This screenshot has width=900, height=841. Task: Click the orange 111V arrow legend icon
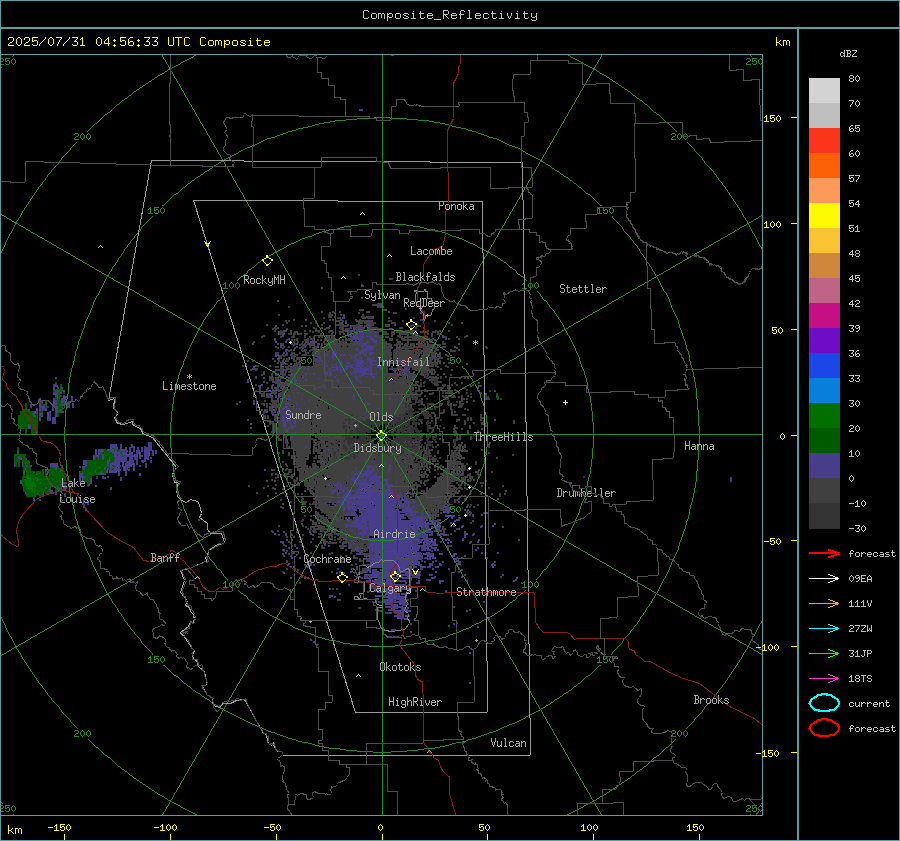tap(824, 603)
